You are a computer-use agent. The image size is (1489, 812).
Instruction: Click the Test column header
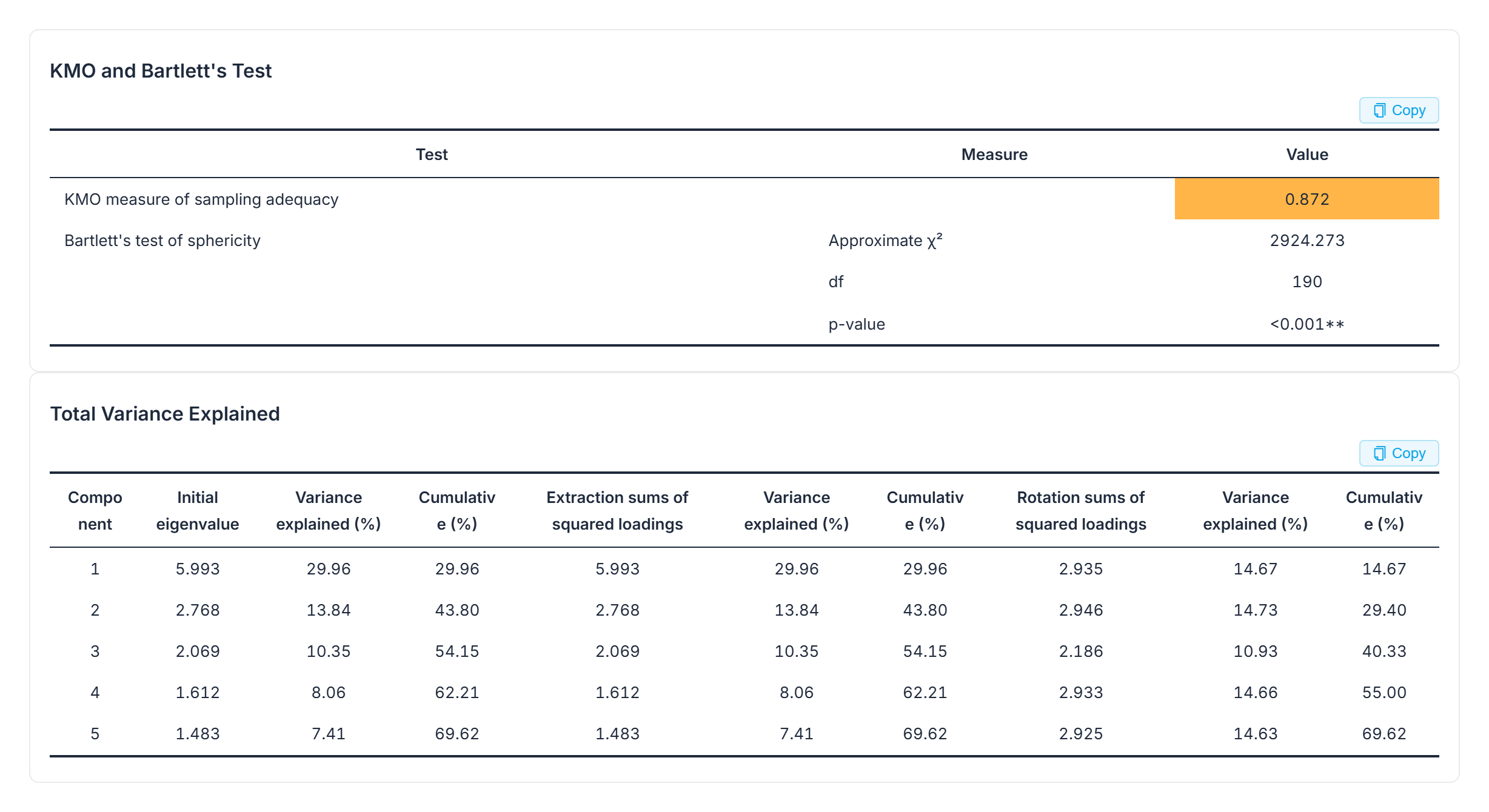(432, 155)
